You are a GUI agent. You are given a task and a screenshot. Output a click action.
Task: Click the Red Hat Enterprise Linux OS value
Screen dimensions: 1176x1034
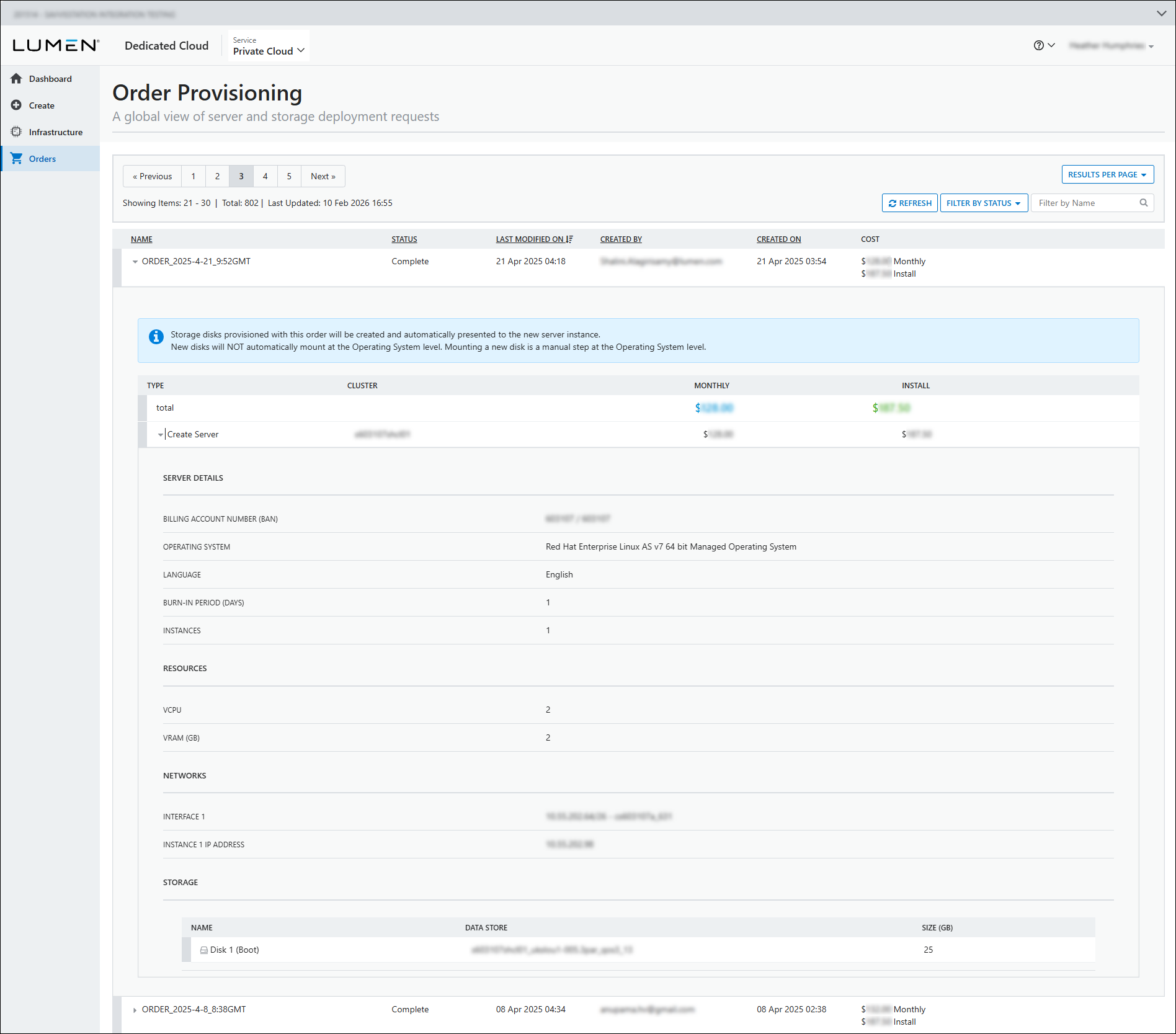click(x=671, y=547)
